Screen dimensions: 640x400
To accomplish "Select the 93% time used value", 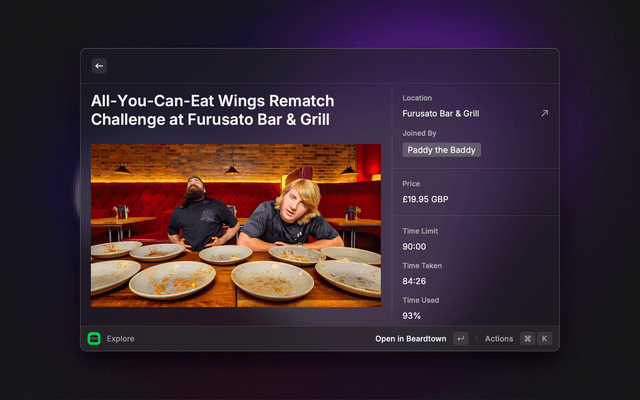I will (x=411, y=316).
